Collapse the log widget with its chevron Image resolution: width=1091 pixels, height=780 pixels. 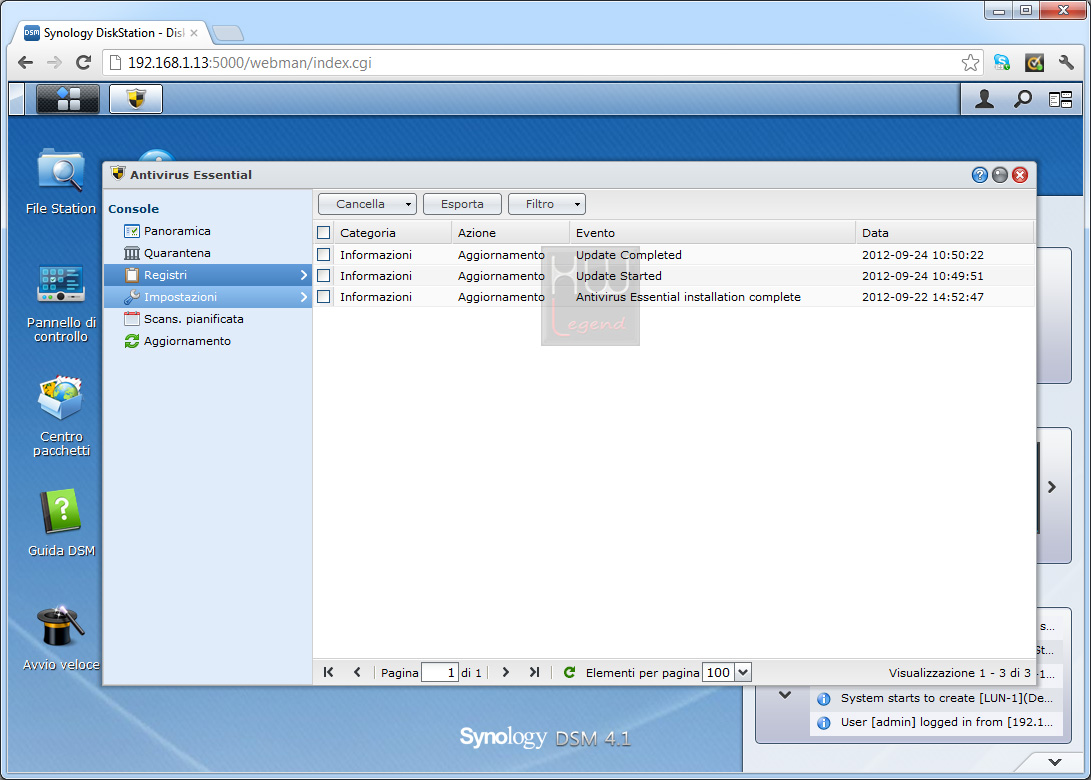pos(785,694)
